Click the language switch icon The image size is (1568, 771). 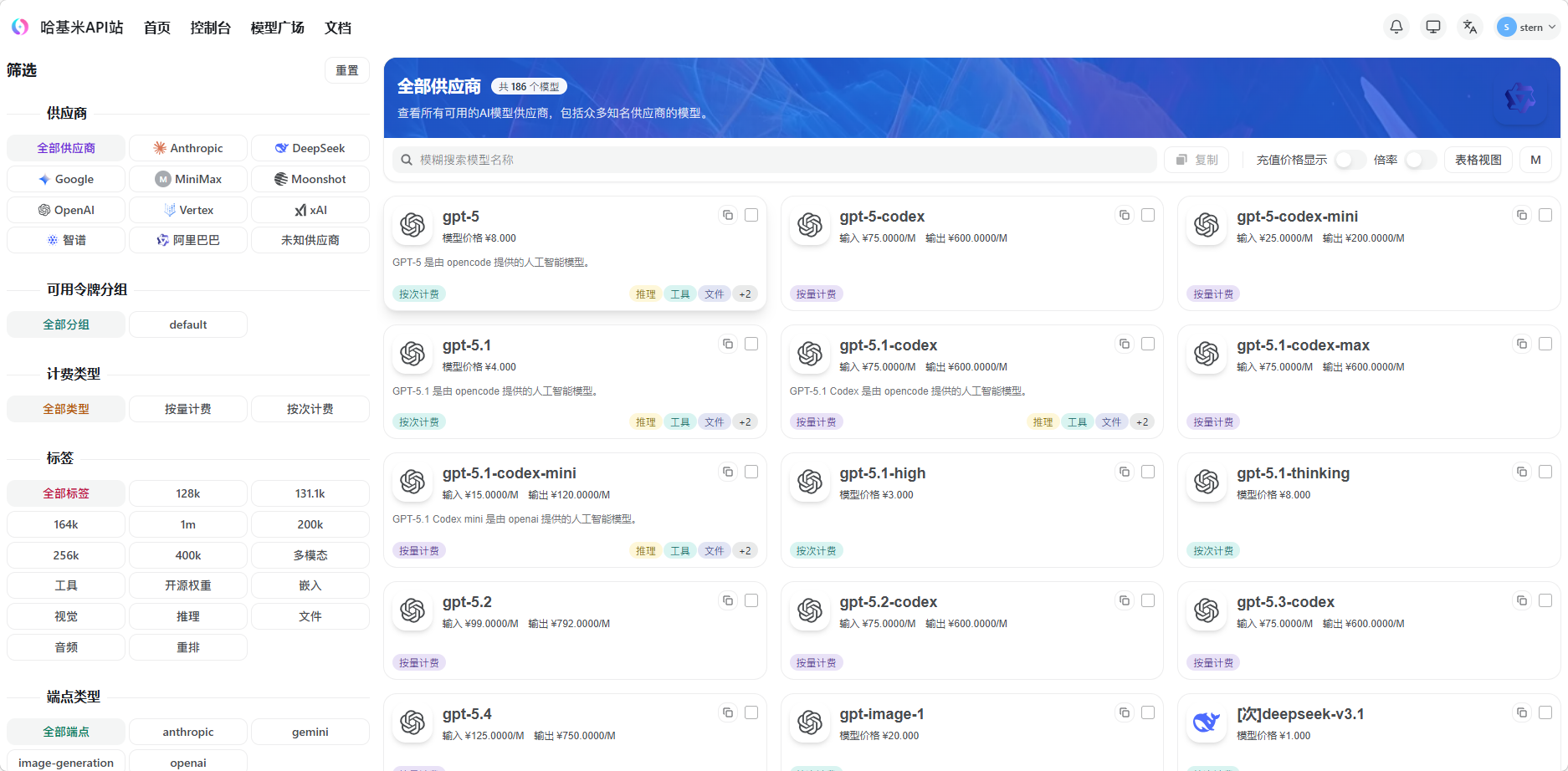click(1470, 26)
